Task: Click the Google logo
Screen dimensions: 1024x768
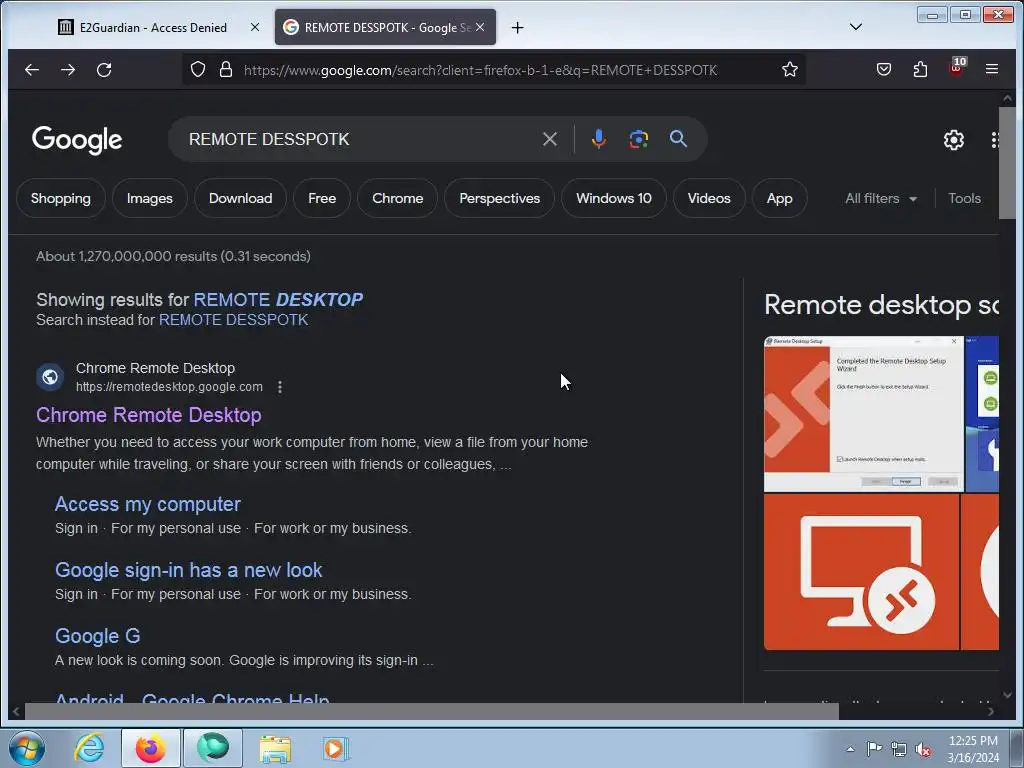Action: [77, 139]
